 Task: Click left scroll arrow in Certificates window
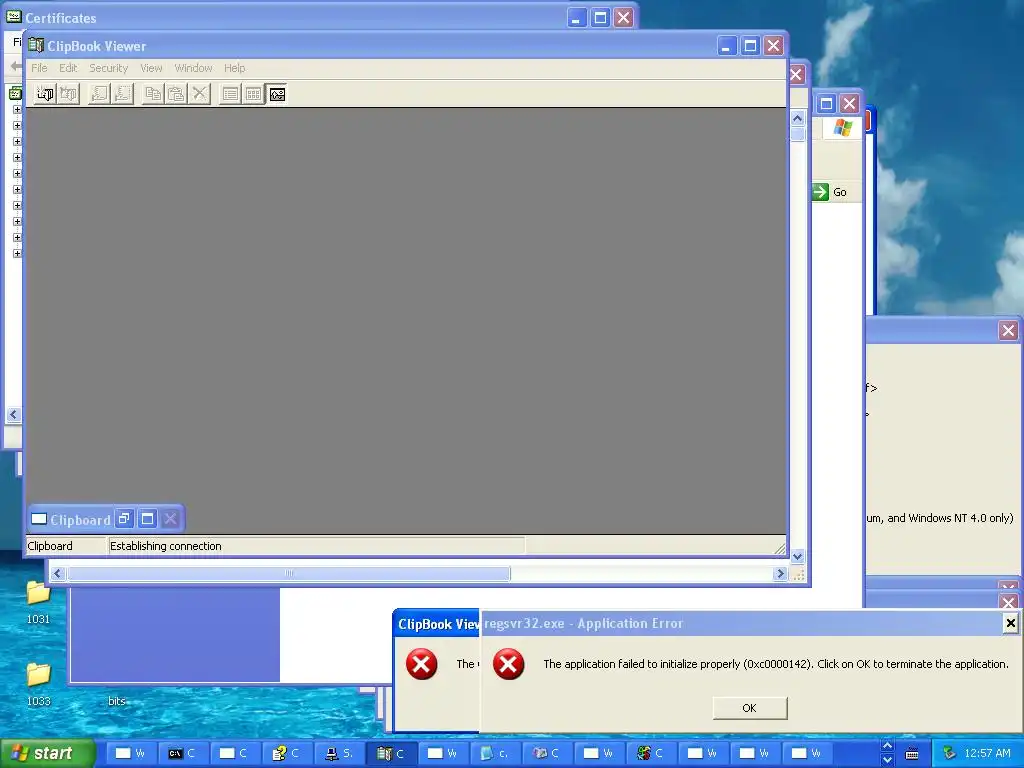pyautogui.click(x=13, y=415)
